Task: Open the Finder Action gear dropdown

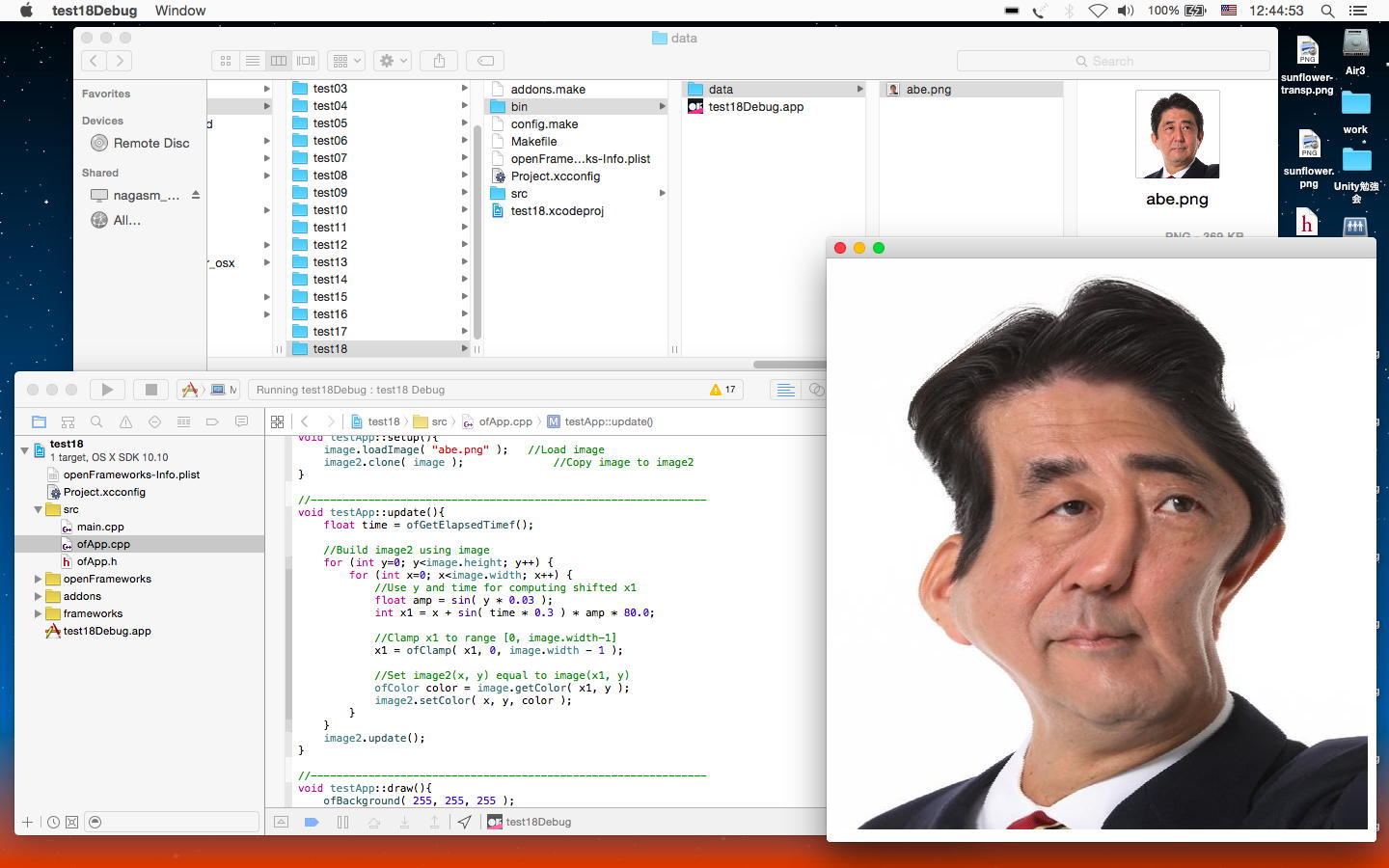Action: click(393, 61)
